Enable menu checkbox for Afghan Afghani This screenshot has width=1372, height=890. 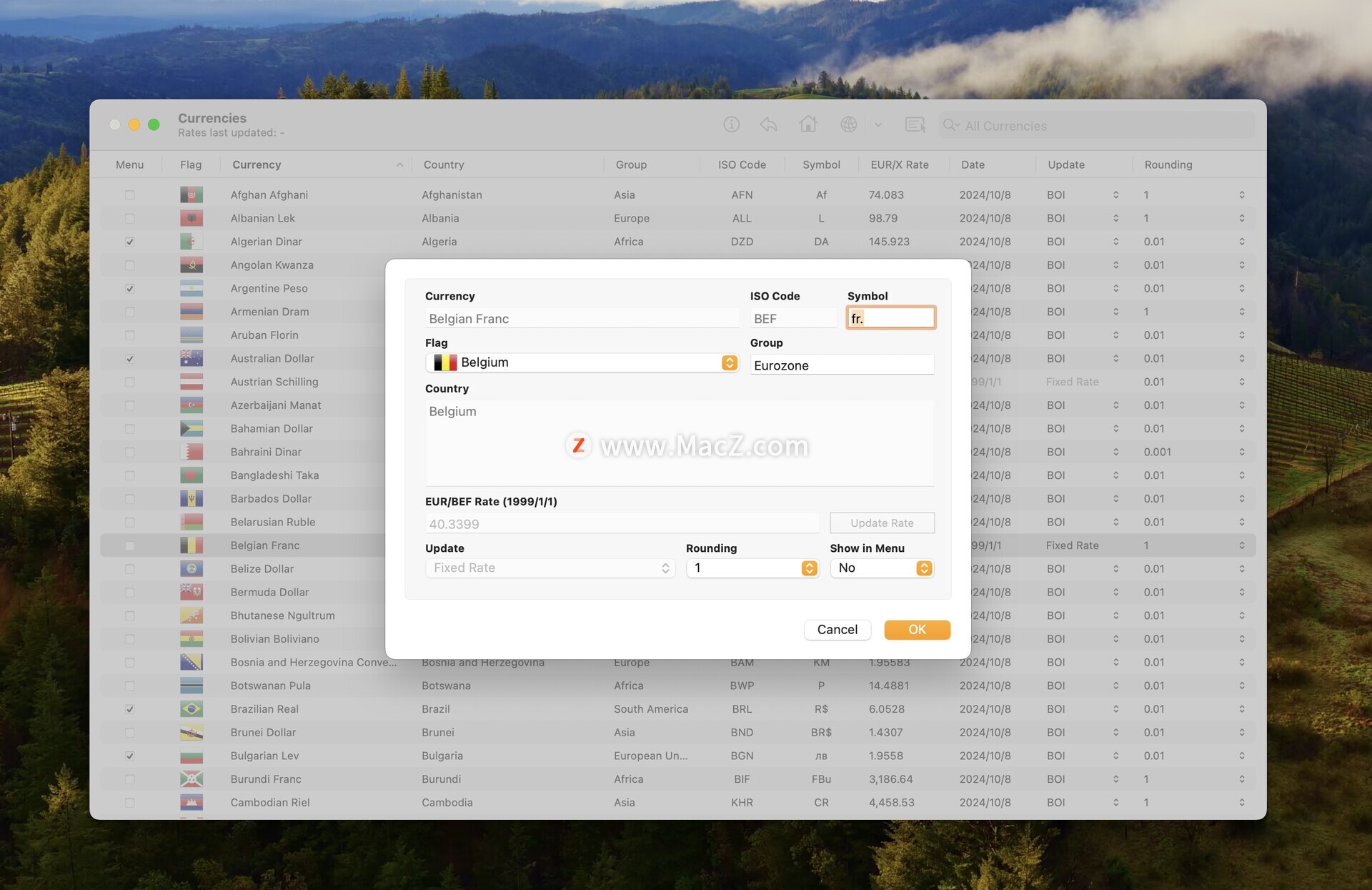129,194
